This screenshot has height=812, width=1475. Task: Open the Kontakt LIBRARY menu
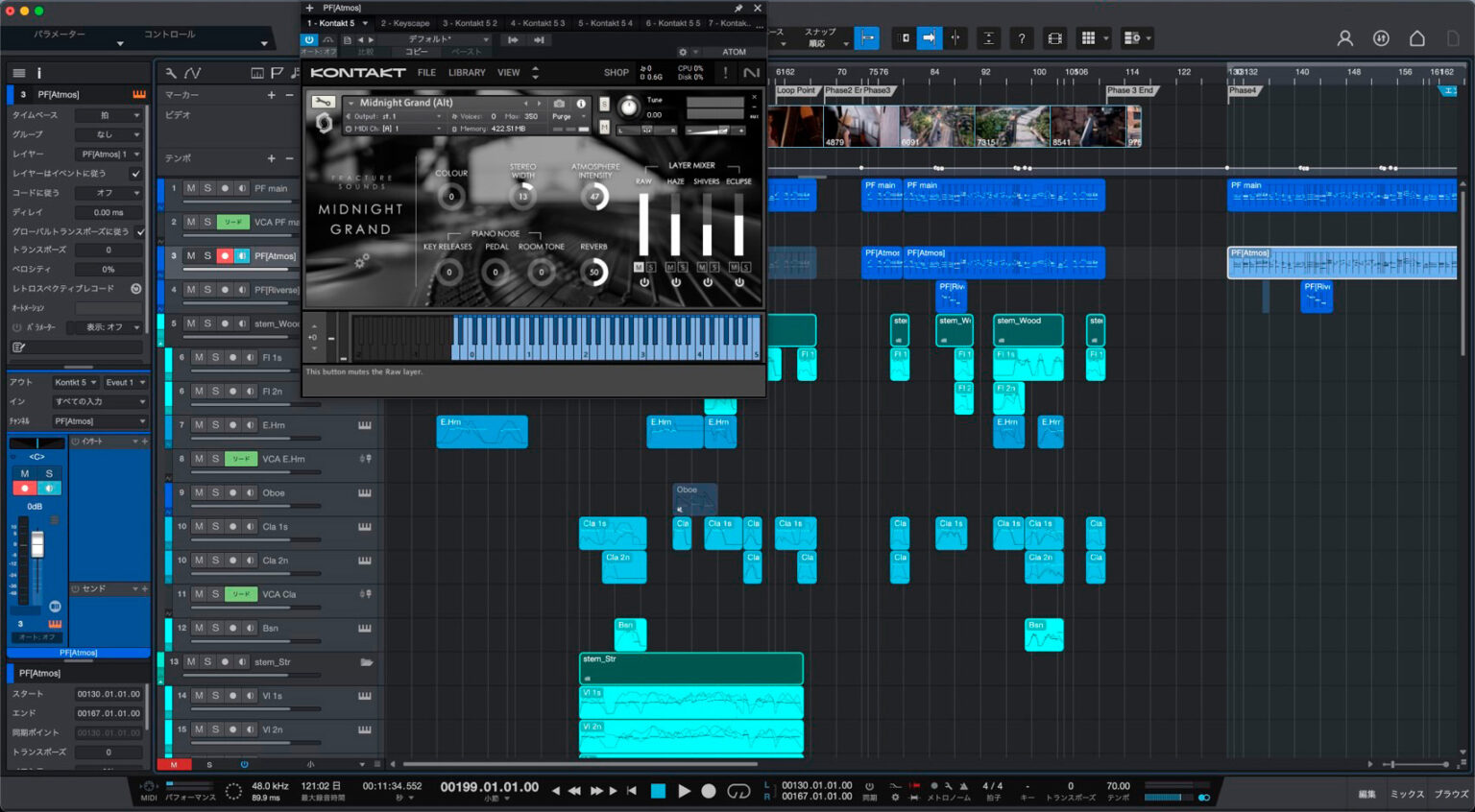pyautogui.click(x=467, y=73)
